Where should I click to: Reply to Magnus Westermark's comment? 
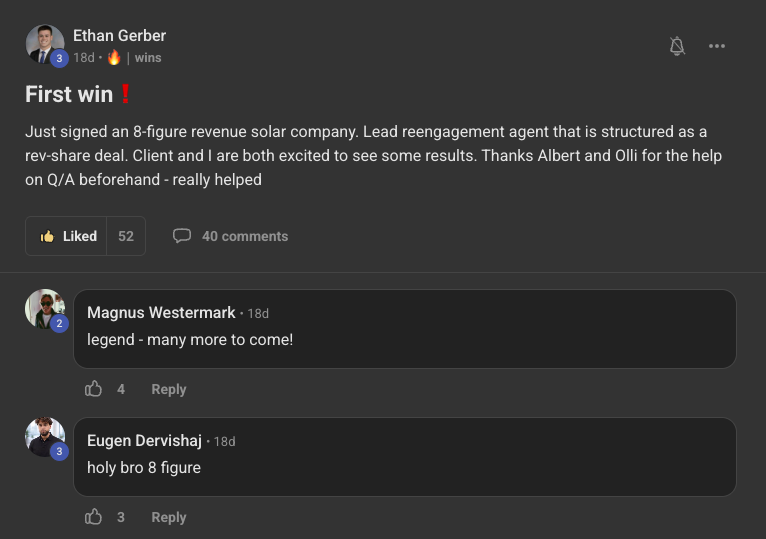click(169, 389)
